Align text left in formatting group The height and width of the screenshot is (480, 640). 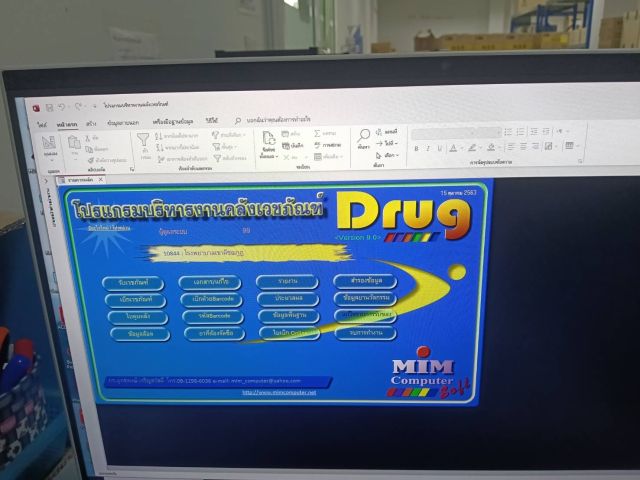coord(511,147)
